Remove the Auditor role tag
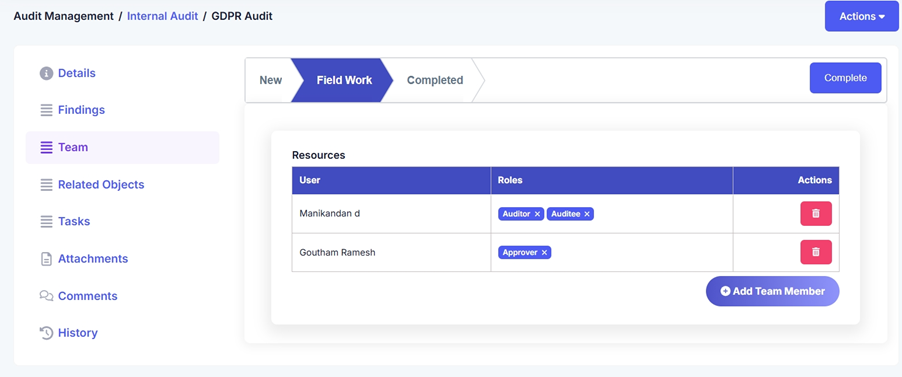The height and width of the screenshot is (377, 902). (537, 214)
